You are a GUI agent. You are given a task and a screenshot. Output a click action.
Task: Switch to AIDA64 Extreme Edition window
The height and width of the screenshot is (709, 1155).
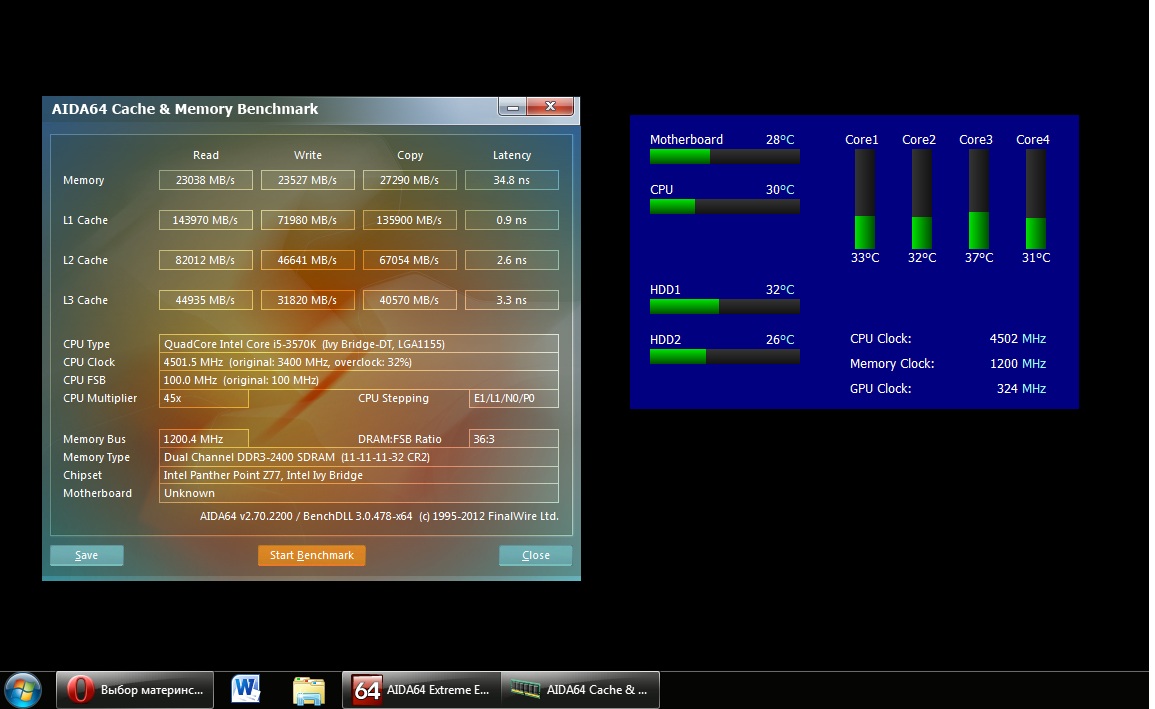[421, 689]
